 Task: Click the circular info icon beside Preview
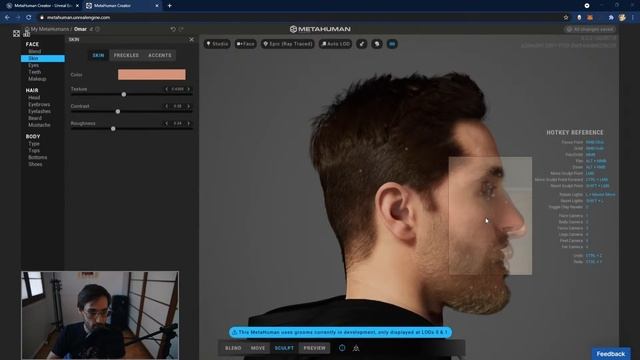pyautogui.click(x=342, y=348)
